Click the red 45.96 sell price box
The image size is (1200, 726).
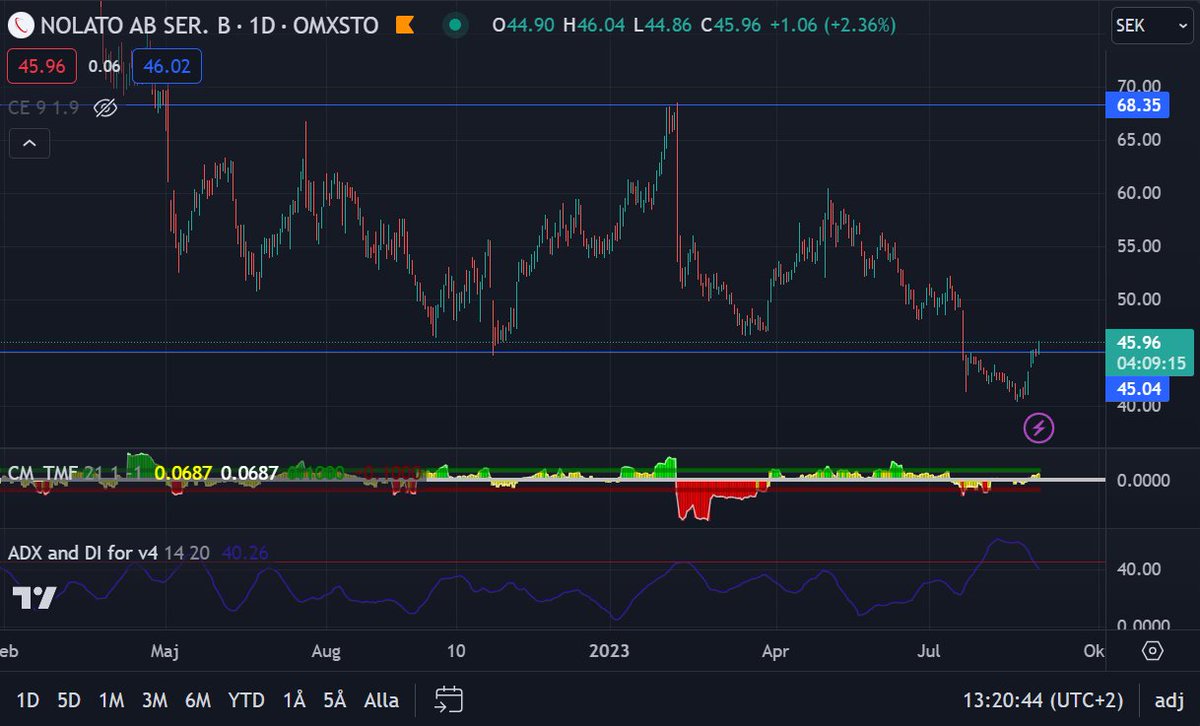(x=42, y=67)
